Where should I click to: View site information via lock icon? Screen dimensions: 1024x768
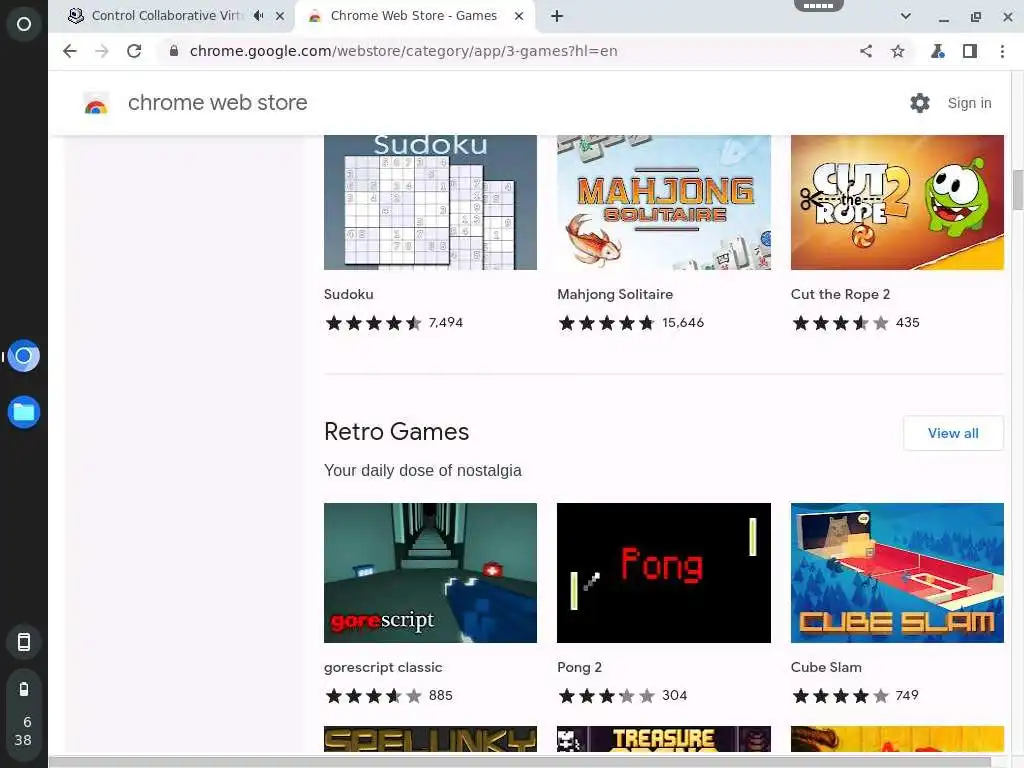(174, 51)
